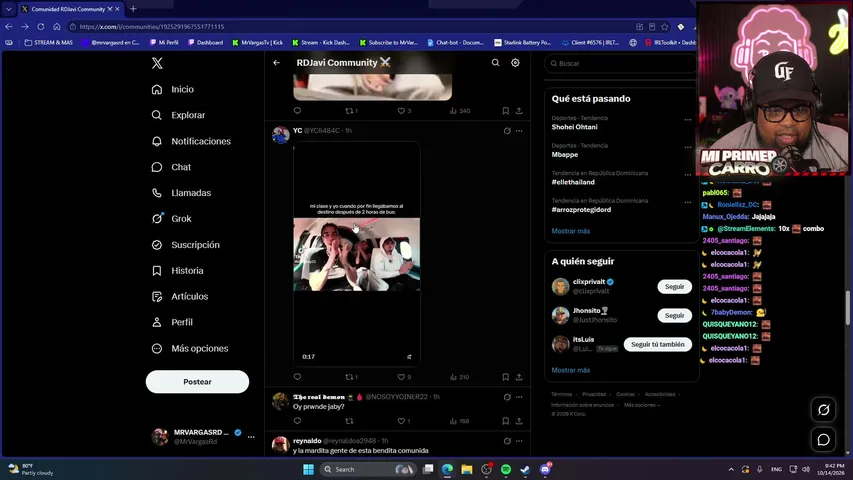Click the Historia bookmark icon
The width and height of the screenshot is (853, 480).
[x=157, y=270]
